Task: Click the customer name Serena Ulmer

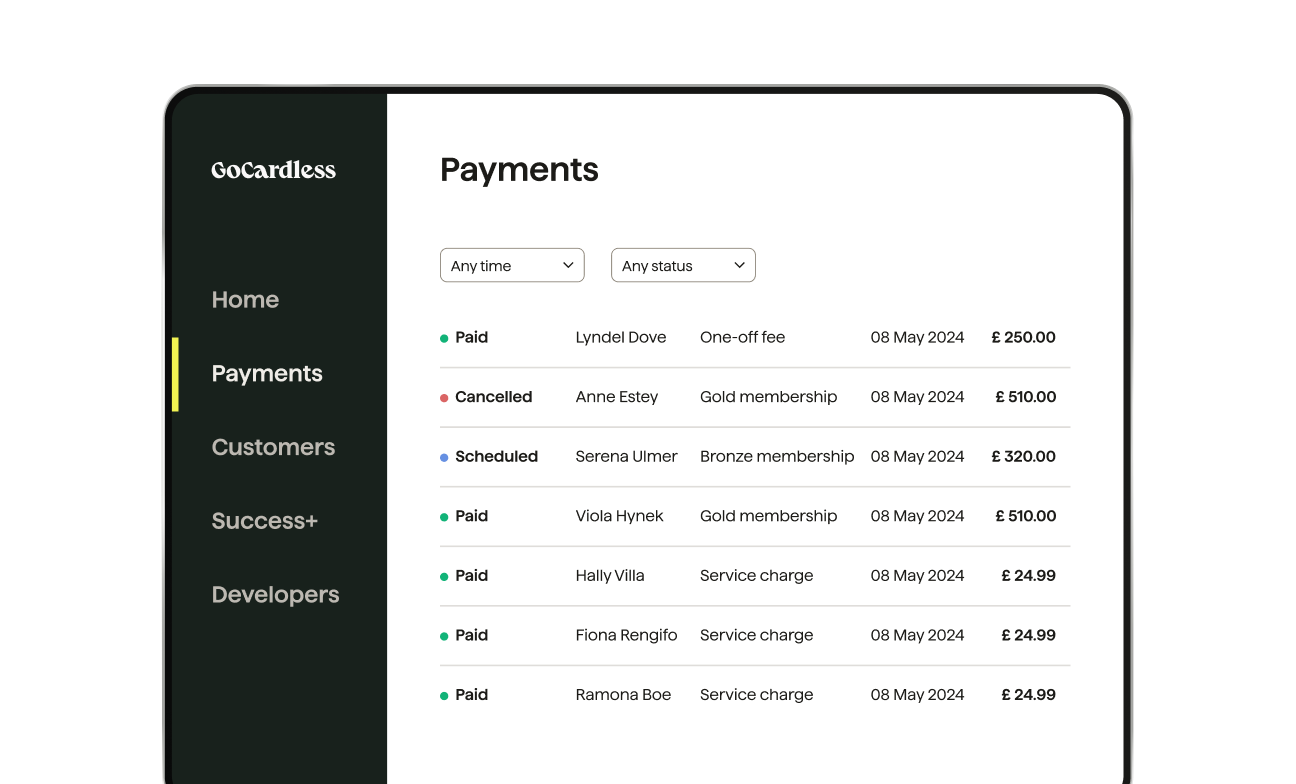Action: click(626, 457)
